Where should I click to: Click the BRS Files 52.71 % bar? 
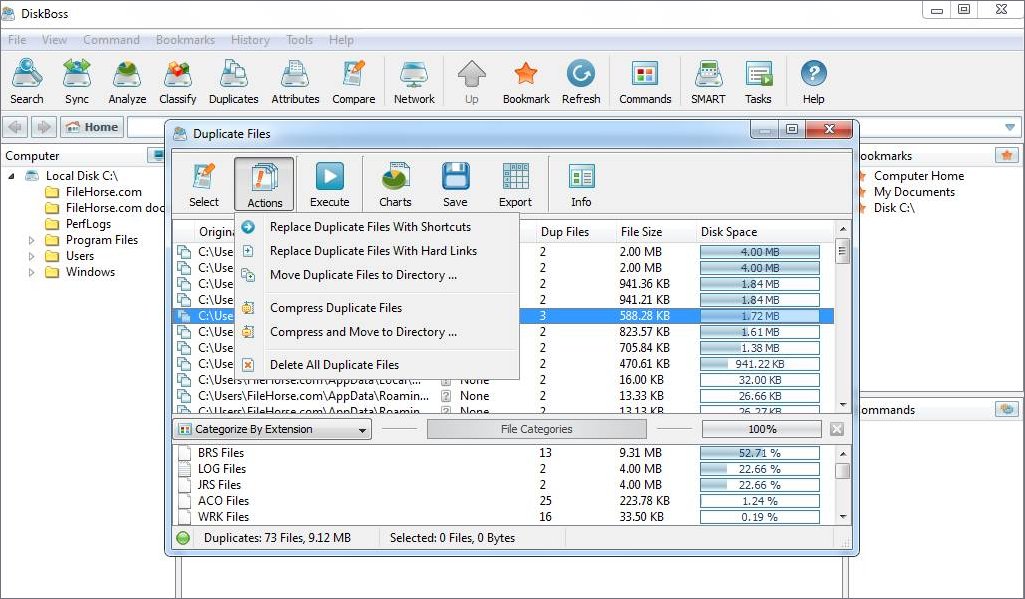point(760,453)
